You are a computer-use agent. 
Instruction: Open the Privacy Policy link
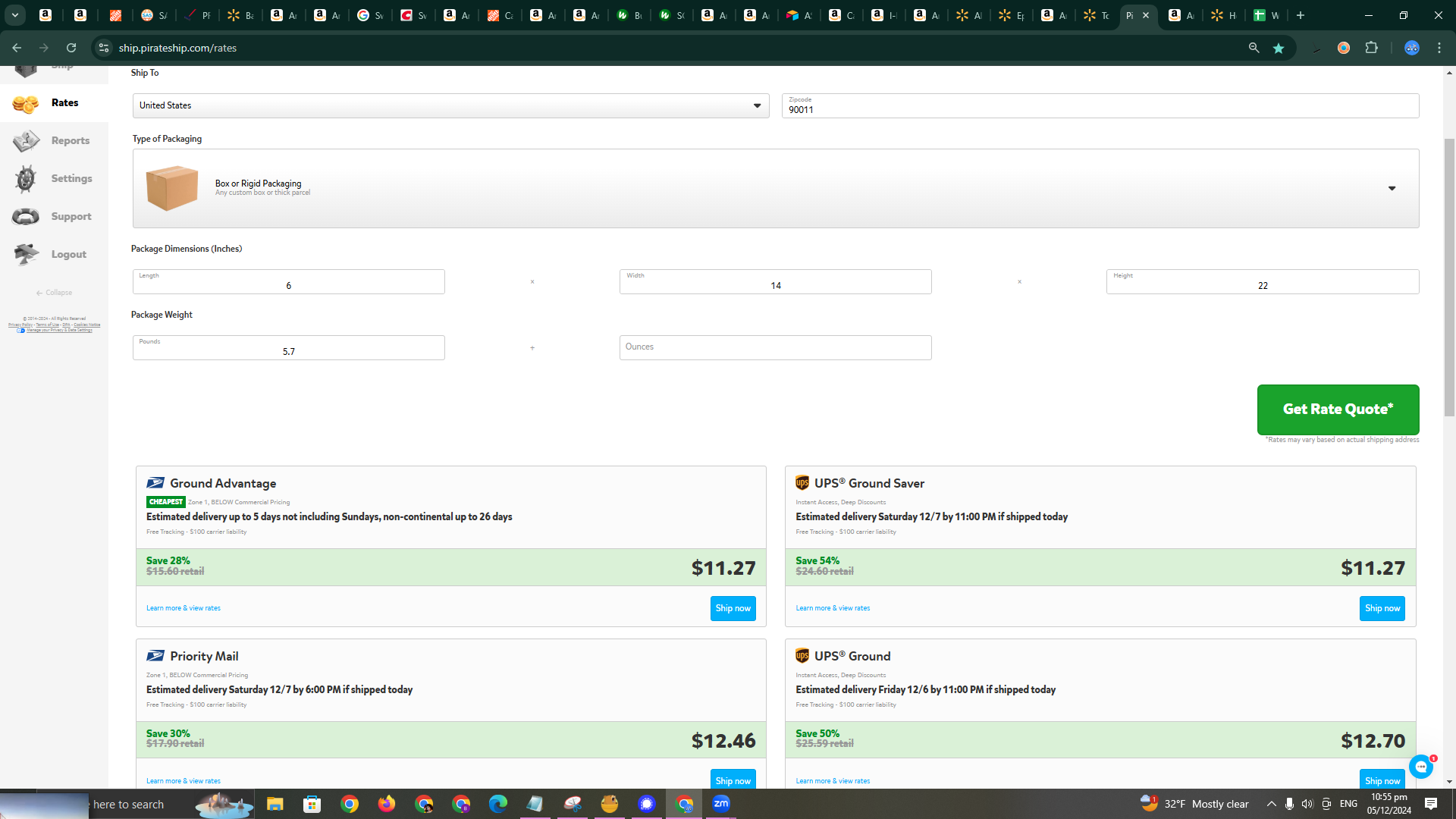[x=20, y=325]
